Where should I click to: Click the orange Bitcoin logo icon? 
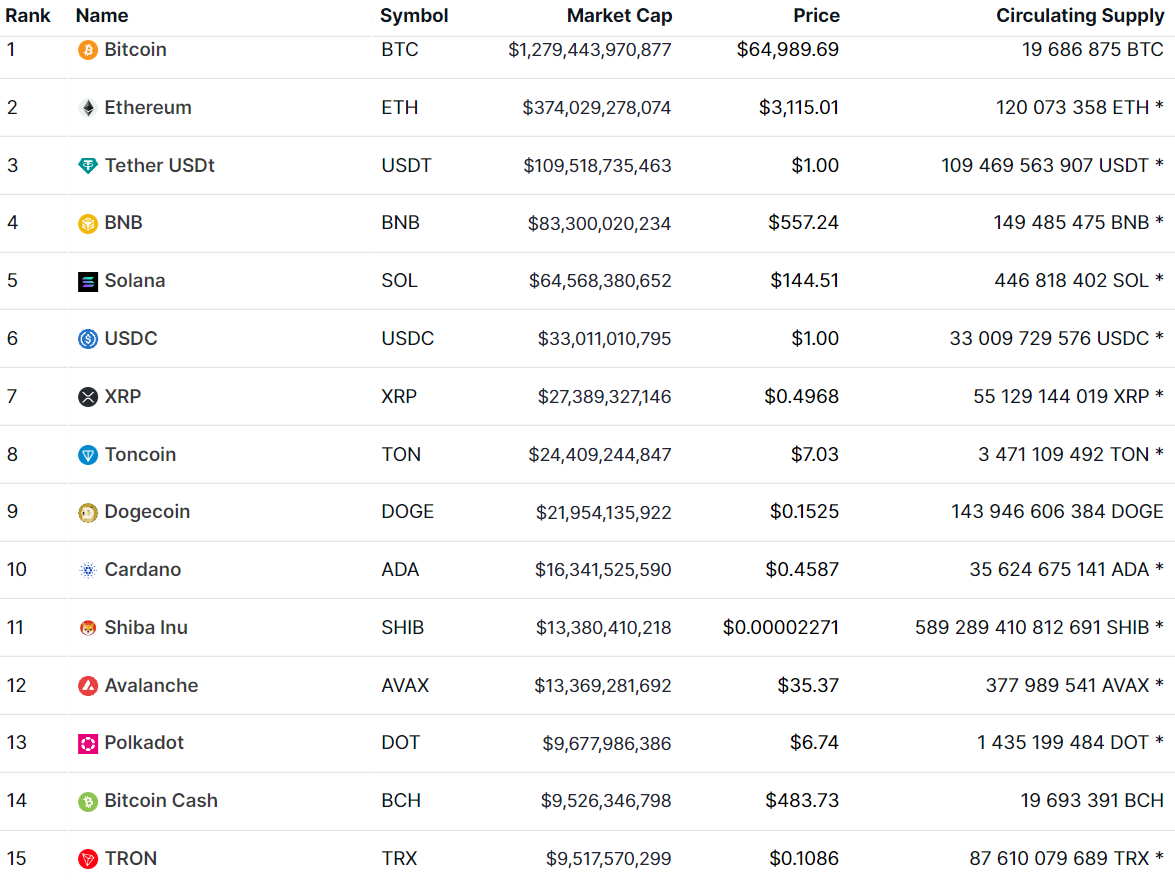88,50
